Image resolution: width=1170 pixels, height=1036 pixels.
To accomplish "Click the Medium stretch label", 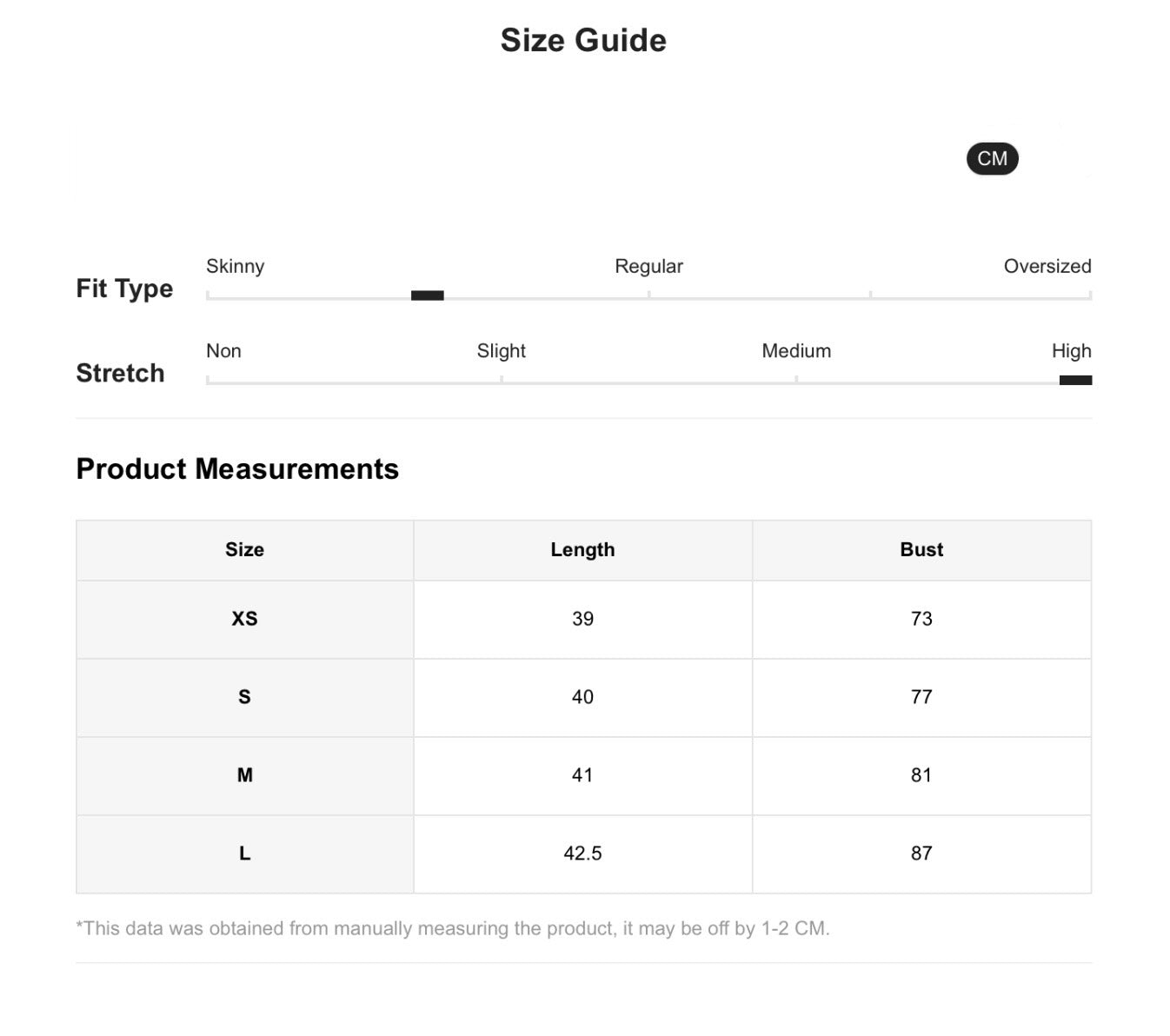I will [796, 351].
